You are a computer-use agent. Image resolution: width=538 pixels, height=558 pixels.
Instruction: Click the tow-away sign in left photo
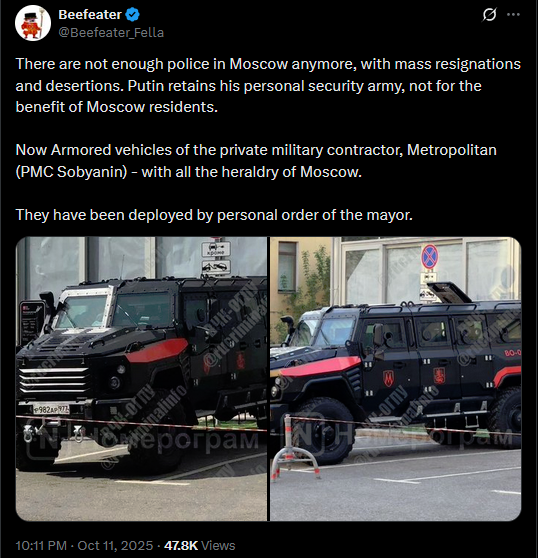point(216,267)
